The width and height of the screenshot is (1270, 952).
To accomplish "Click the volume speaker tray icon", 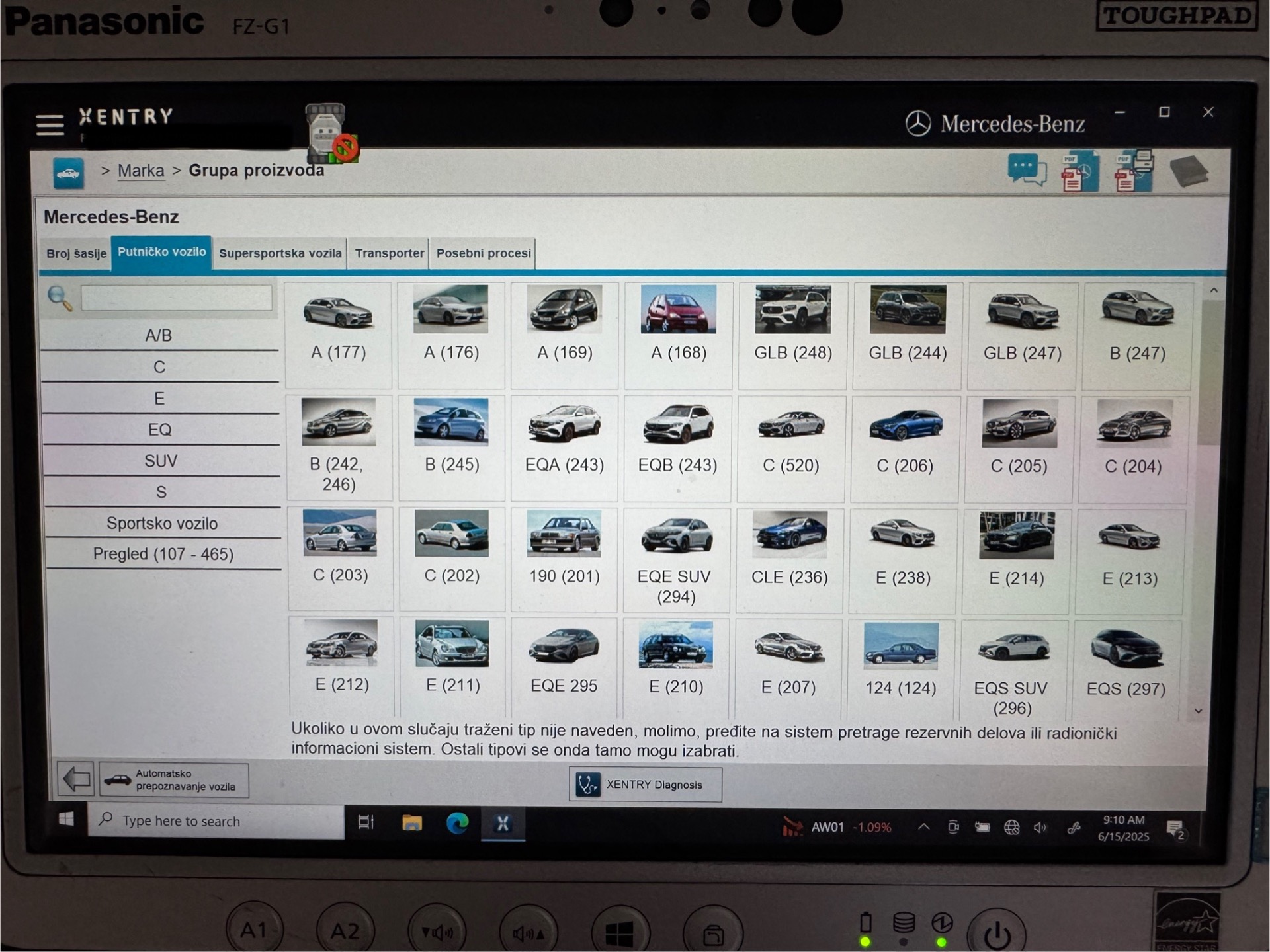I will pyautogui.click(x=1040, y=827).
